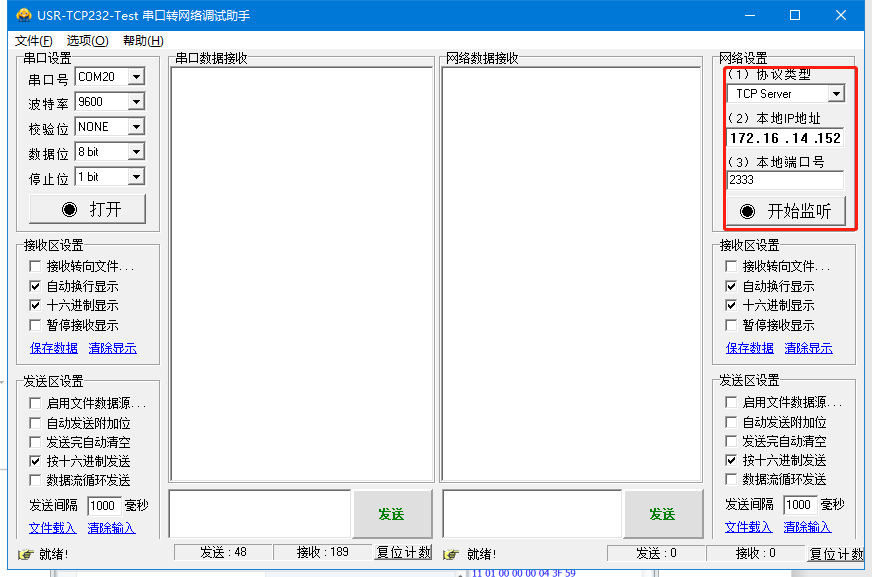Screen dimensions: 872x577
Task: Click serial 保存数据 link
Action: click(x=53, y=348)
